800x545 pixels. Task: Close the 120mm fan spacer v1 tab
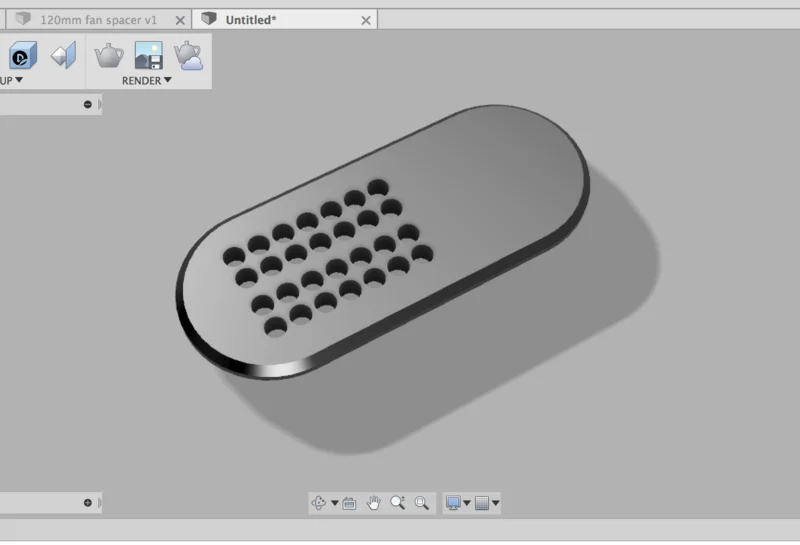tap(180, 20)
